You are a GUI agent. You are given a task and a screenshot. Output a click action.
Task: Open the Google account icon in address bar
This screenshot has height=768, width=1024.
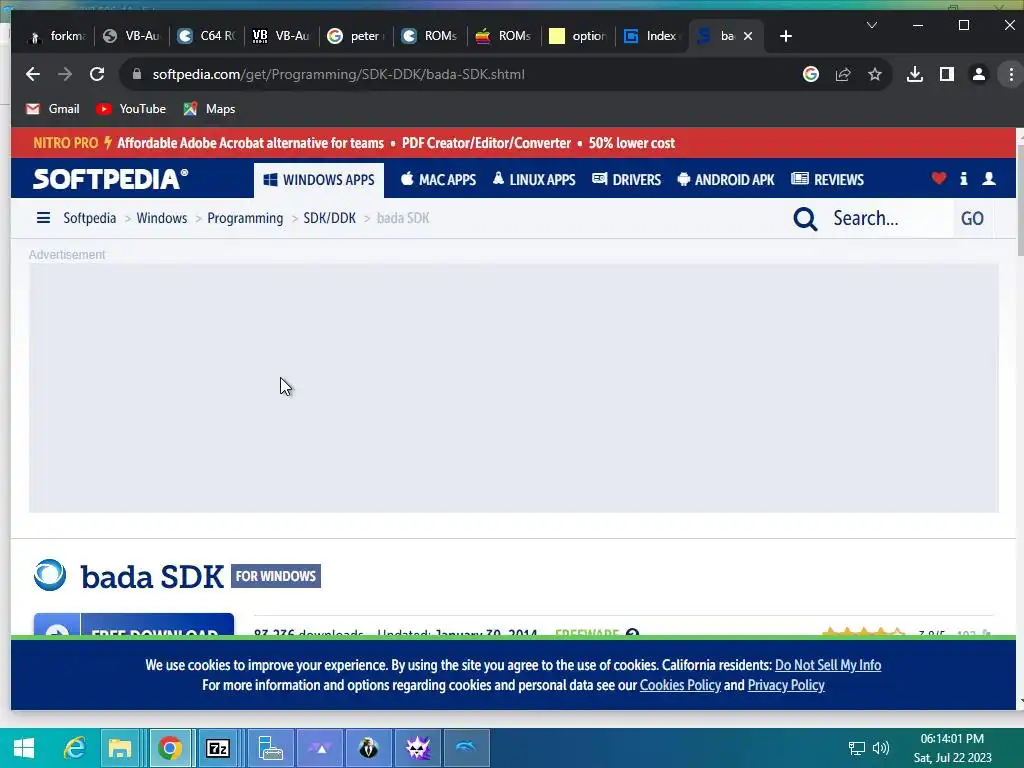810,74
